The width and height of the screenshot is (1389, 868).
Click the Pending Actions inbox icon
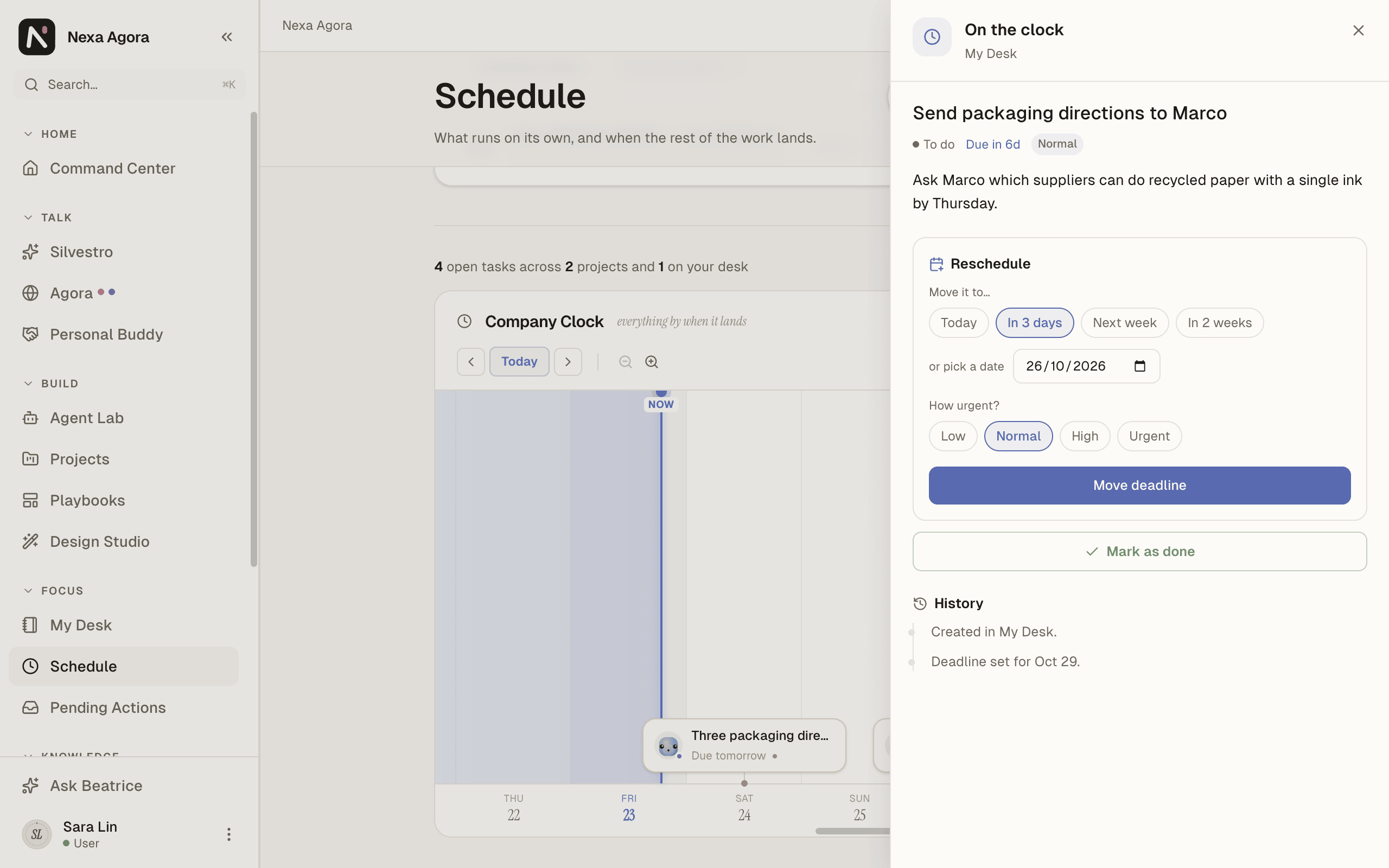click(x=30, y=707)
